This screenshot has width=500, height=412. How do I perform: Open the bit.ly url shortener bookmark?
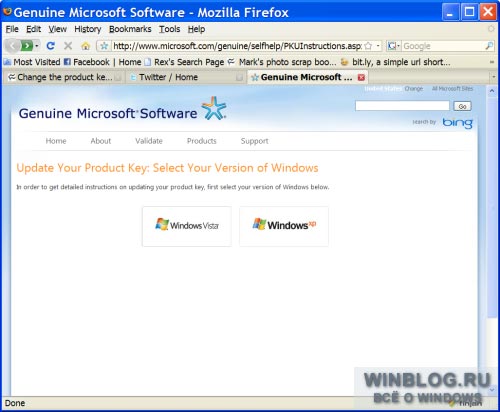click(x=395, y=62)
